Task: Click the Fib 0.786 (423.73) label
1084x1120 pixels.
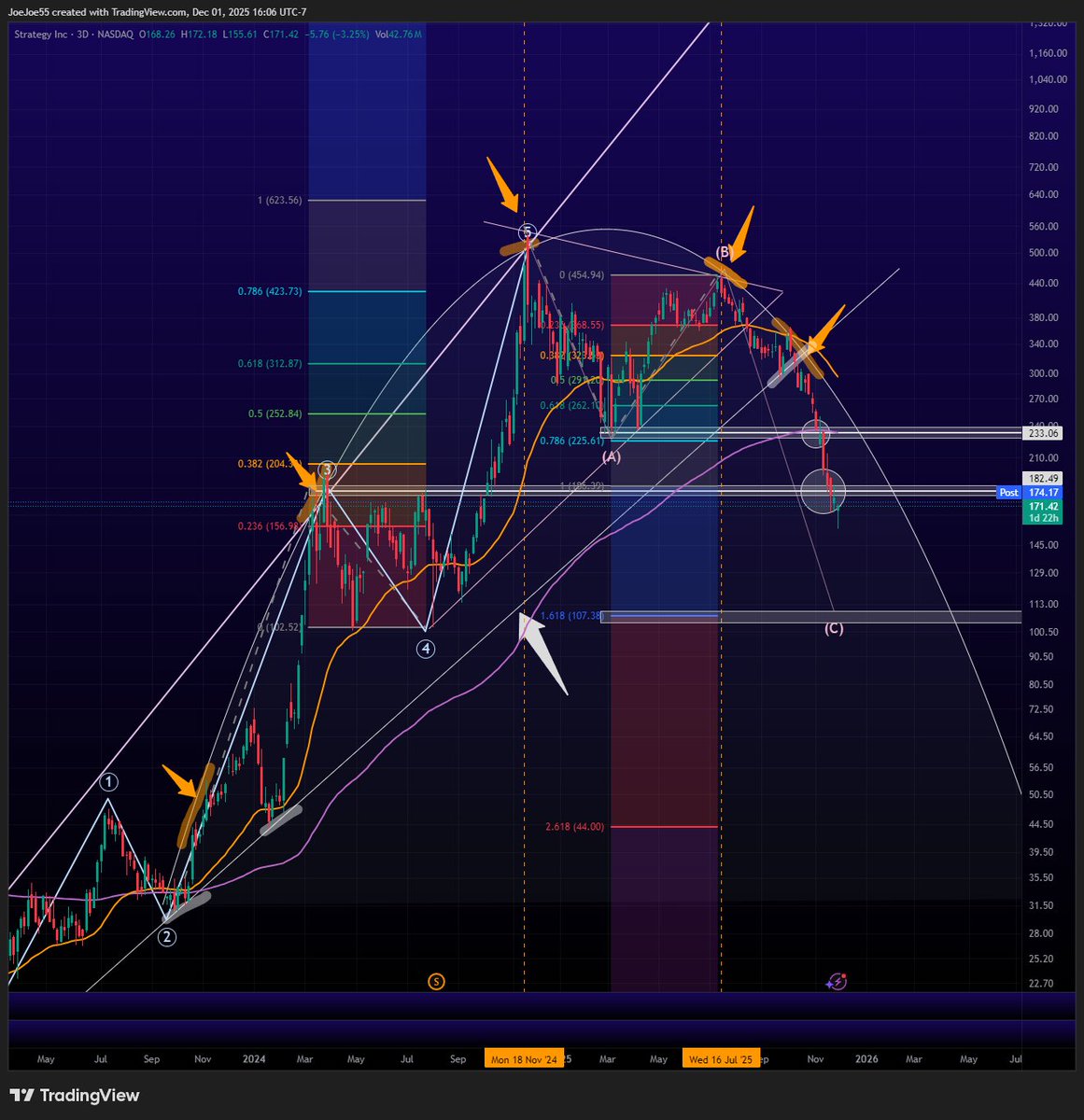Action: pyautogui.click(x=270, y=291)
